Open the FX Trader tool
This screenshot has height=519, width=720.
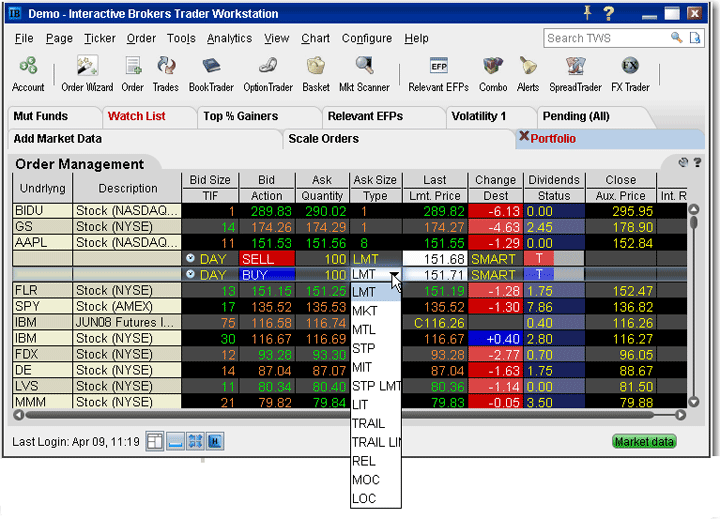pos(630,74)
